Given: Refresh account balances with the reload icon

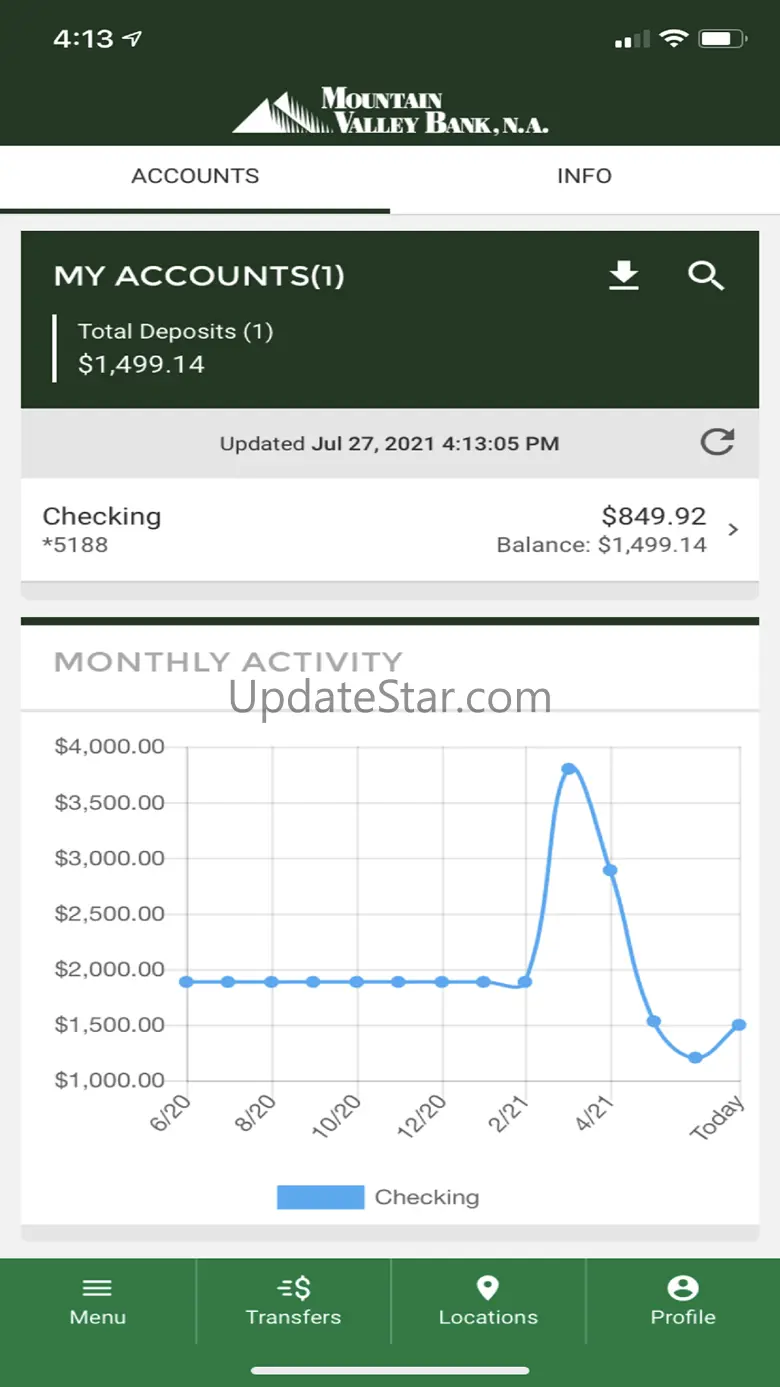Looking at the screenshot, I should tap(717, 442).
